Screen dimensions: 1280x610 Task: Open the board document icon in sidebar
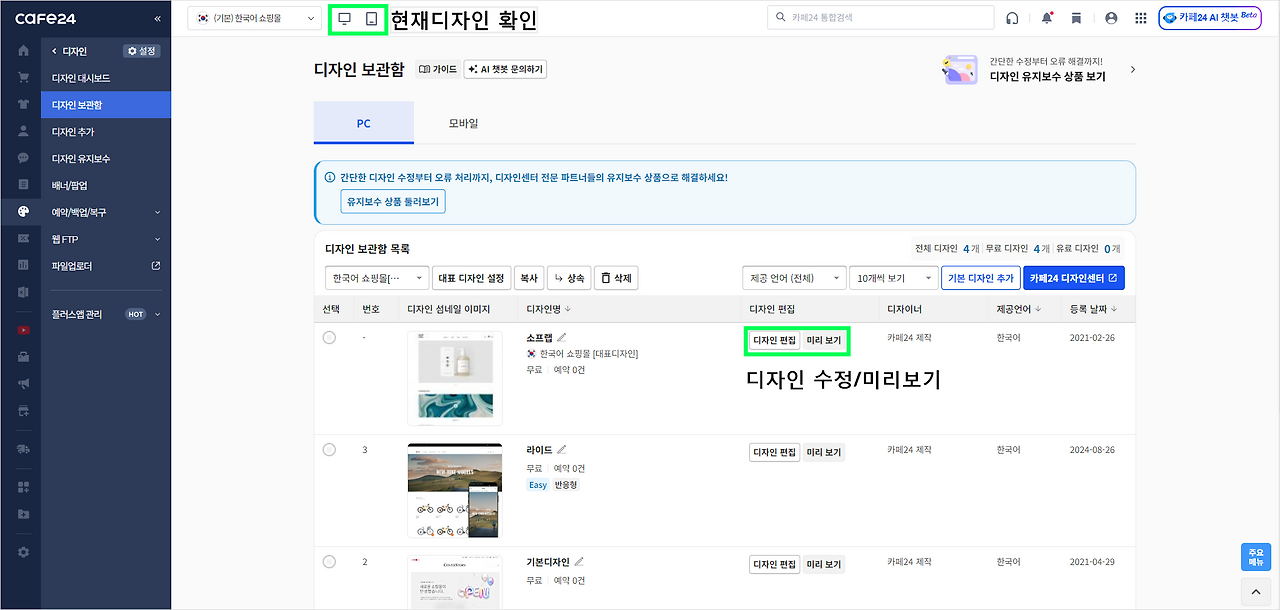(23, 185)
